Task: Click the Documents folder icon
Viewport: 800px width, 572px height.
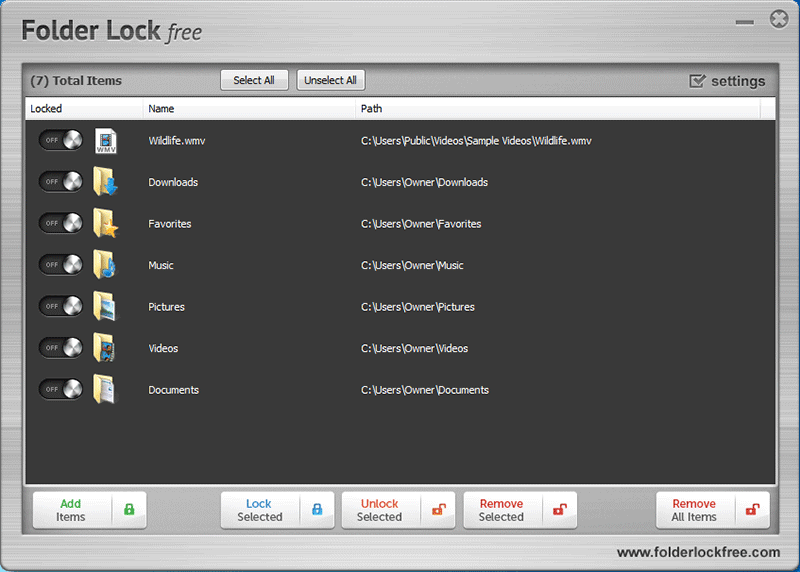Action: point(104,389)
